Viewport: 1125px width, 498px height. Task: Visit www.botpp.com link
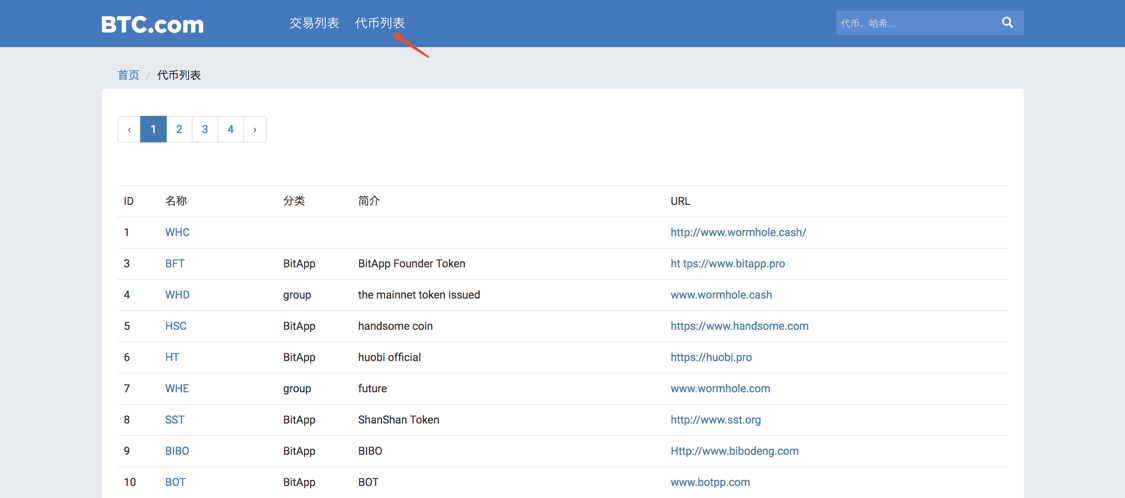[x=710, y=482]
